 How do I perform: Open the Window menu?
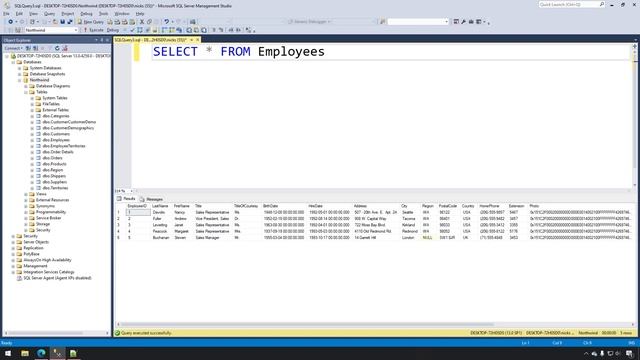(x=122, y=13)
